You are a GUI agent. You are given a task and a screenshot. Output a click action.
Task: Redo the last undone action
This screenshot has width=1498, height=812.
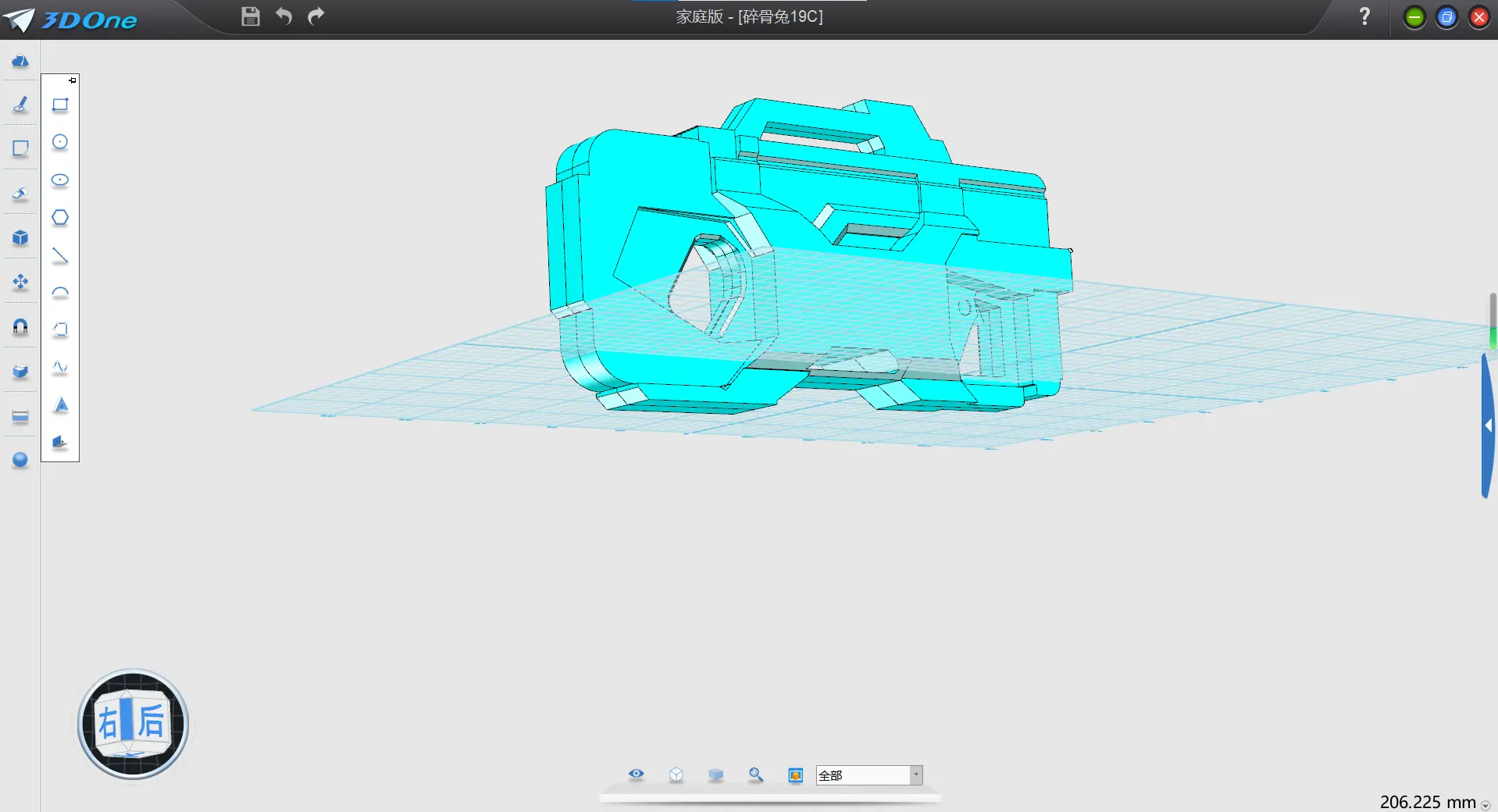tap(316, 16)
